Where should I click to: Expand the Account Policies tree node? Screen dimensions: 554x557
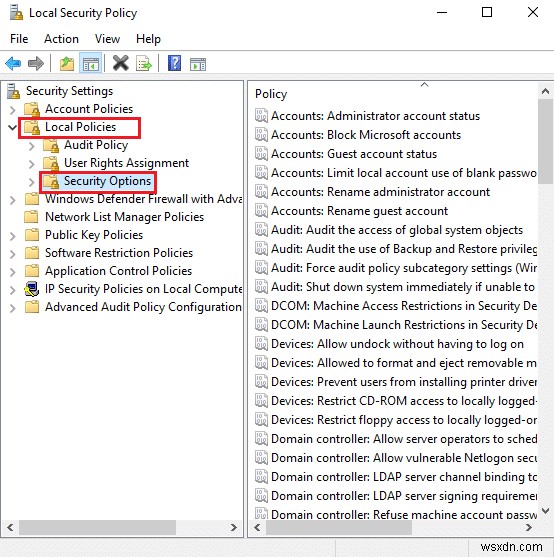(12, 109)
